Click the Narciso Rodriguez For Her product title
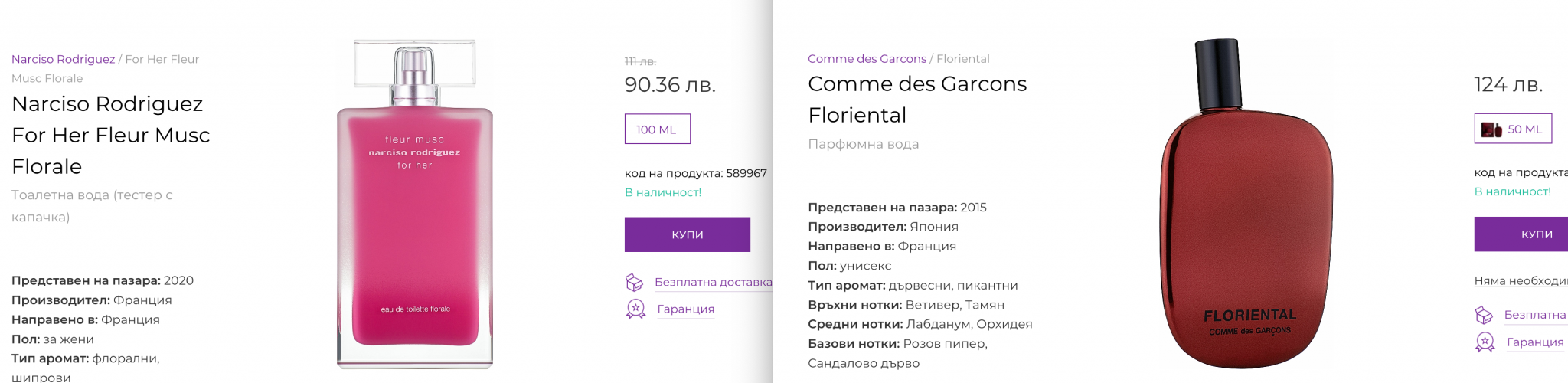The height and width of the screenshot is (383, 1568). (111, 135)
